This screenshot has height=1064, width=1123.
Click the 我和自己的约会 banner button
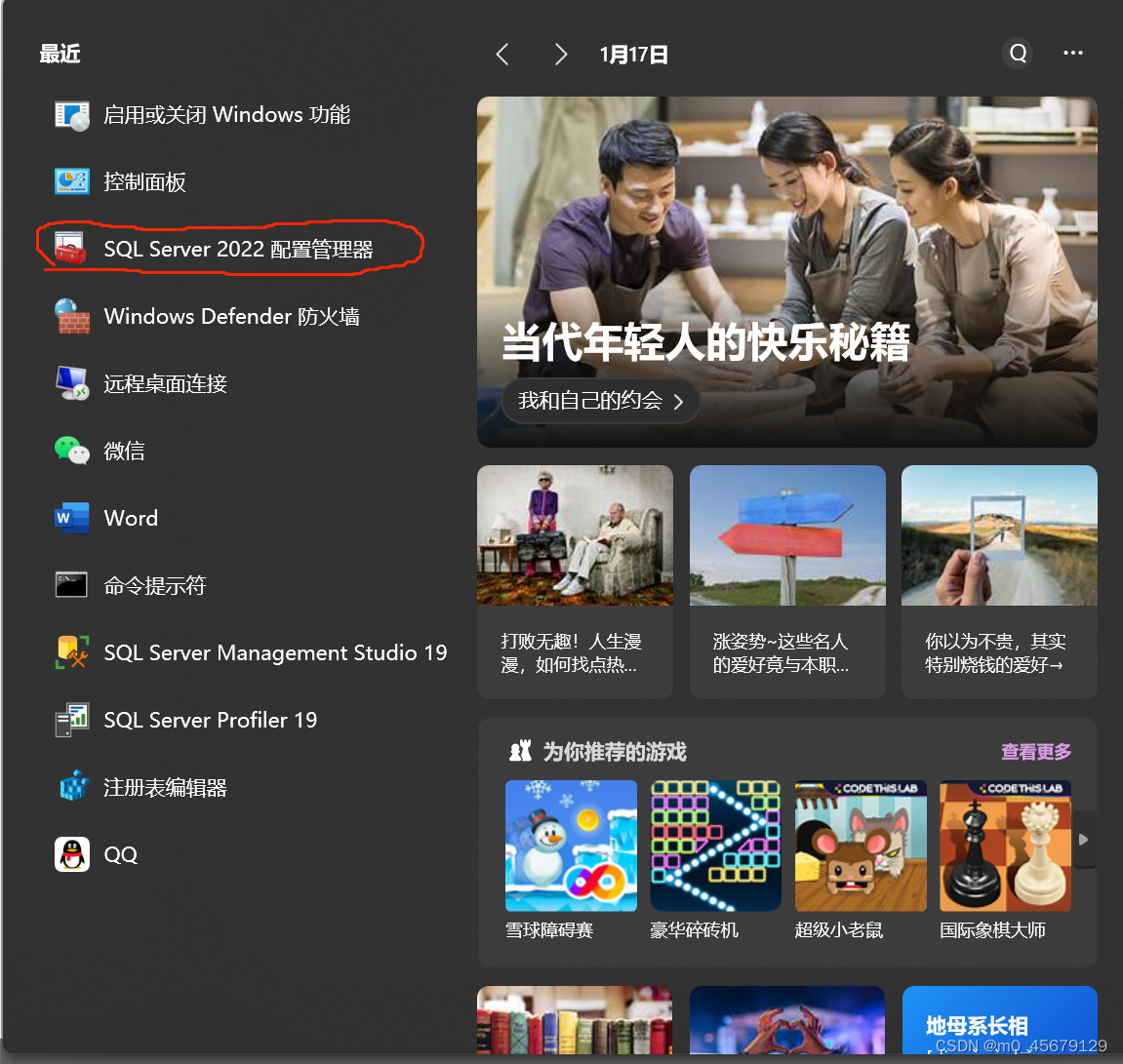pos(600,400)
